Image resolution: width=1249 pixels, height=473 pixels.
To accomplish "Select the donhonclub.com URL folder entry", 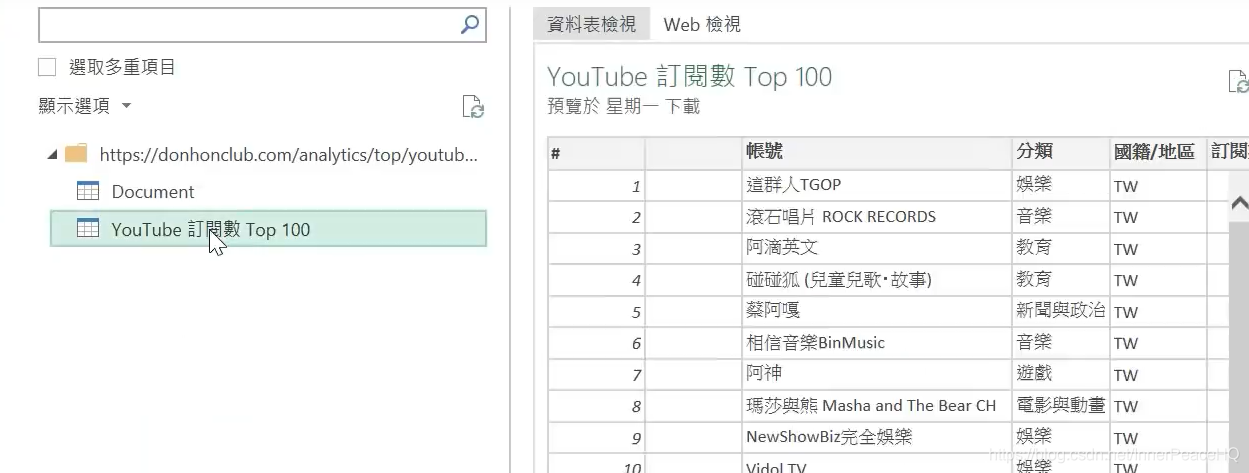I will tap(289, 155).
